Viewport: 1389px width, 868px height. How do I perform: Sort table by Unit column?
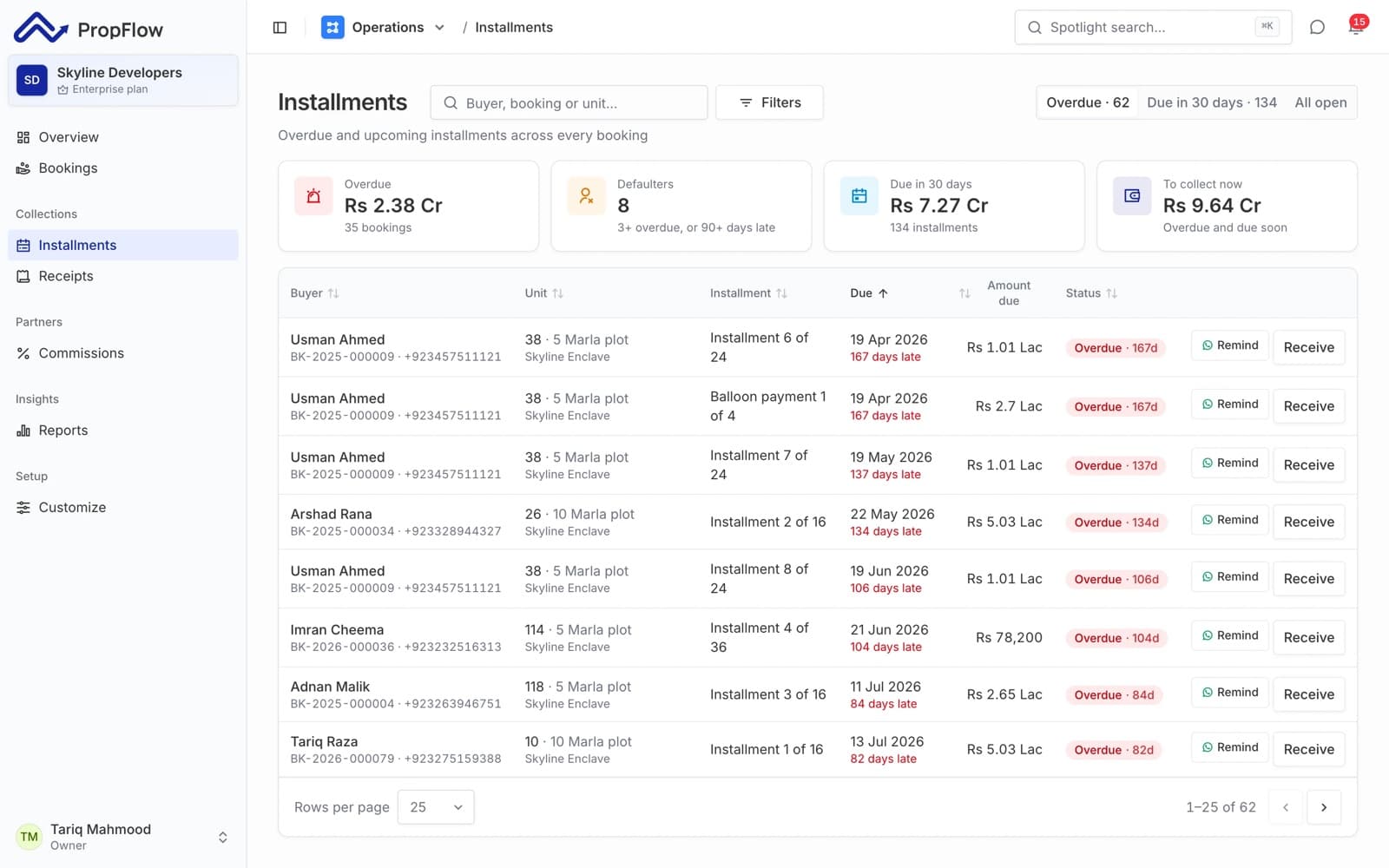point(544,293)
